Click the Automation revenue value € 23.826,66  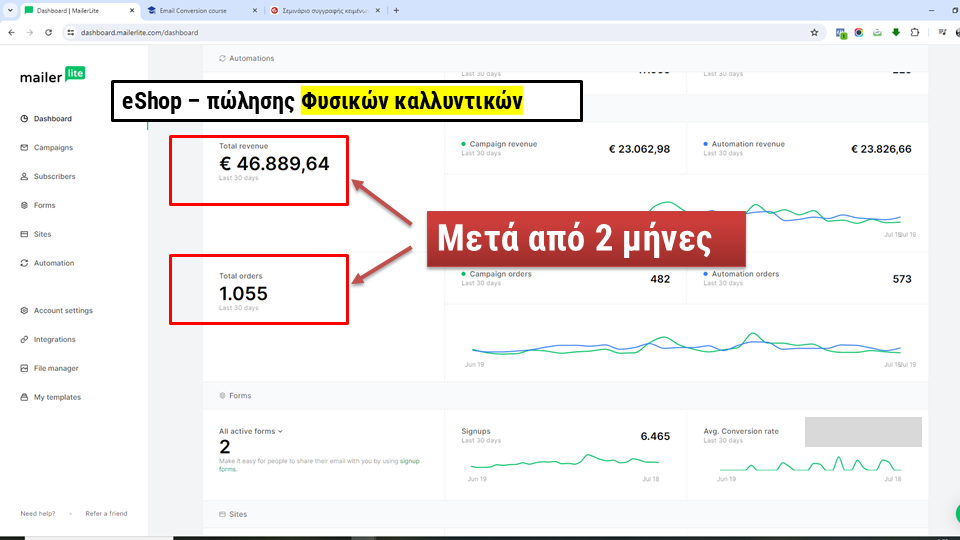881,149
